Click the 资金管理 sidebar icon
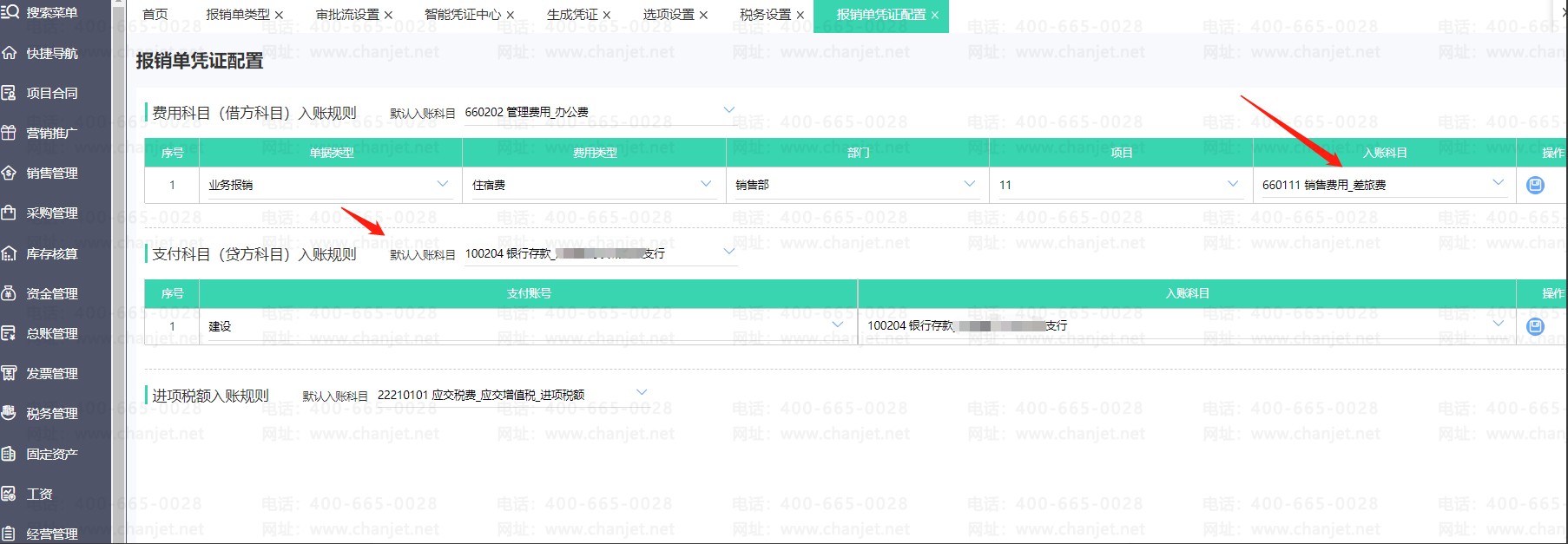Image resolution: width=1568 pixels, height=544 pixels. (x=10, y=293)
